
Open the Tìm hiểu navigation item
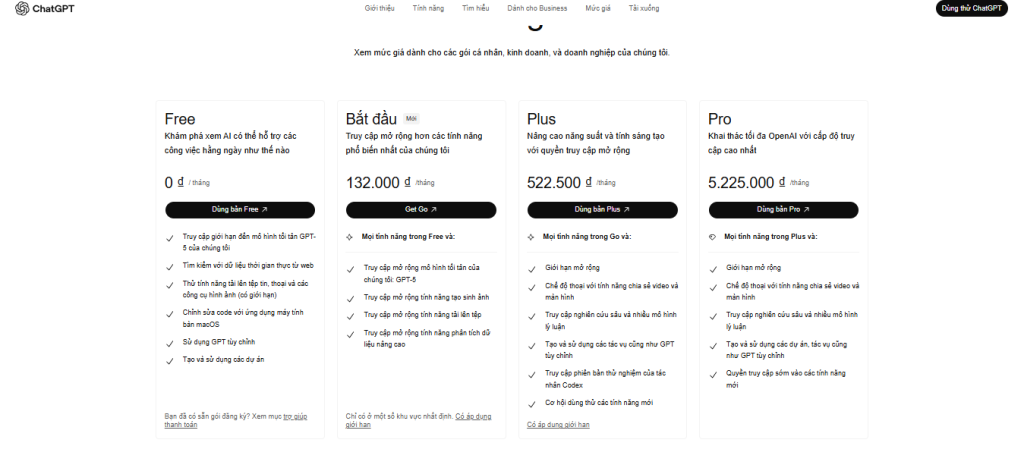coord(476,8)
